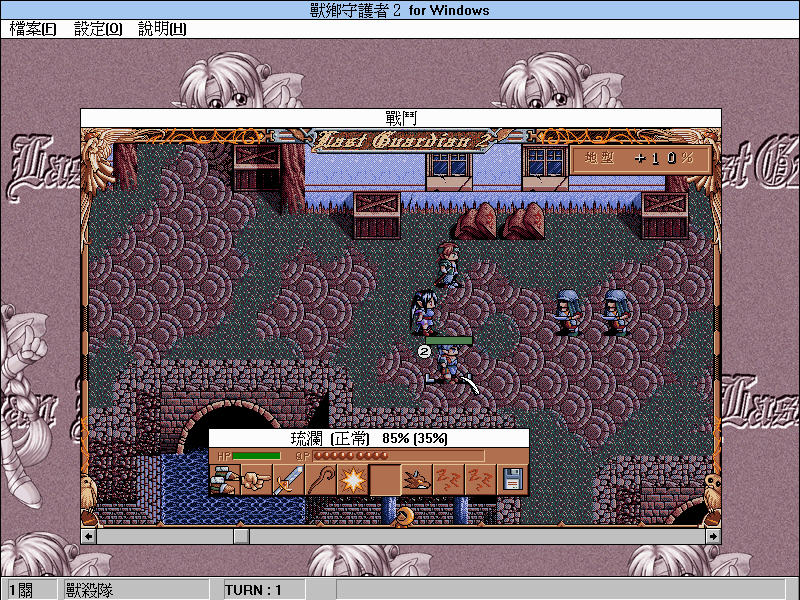800x600 pixels.
Task: Choose the pointing hand command icon
Action: 256,480
